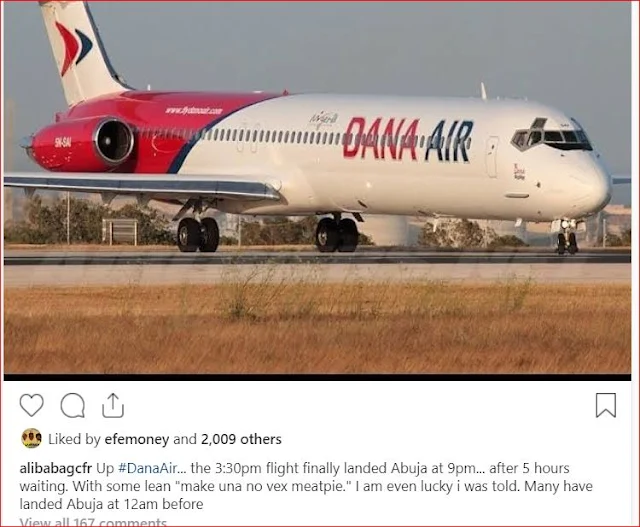The image size is (640, 527).
Task: Click the Dana Air airplane photo
Action: [x=317, y=188]
